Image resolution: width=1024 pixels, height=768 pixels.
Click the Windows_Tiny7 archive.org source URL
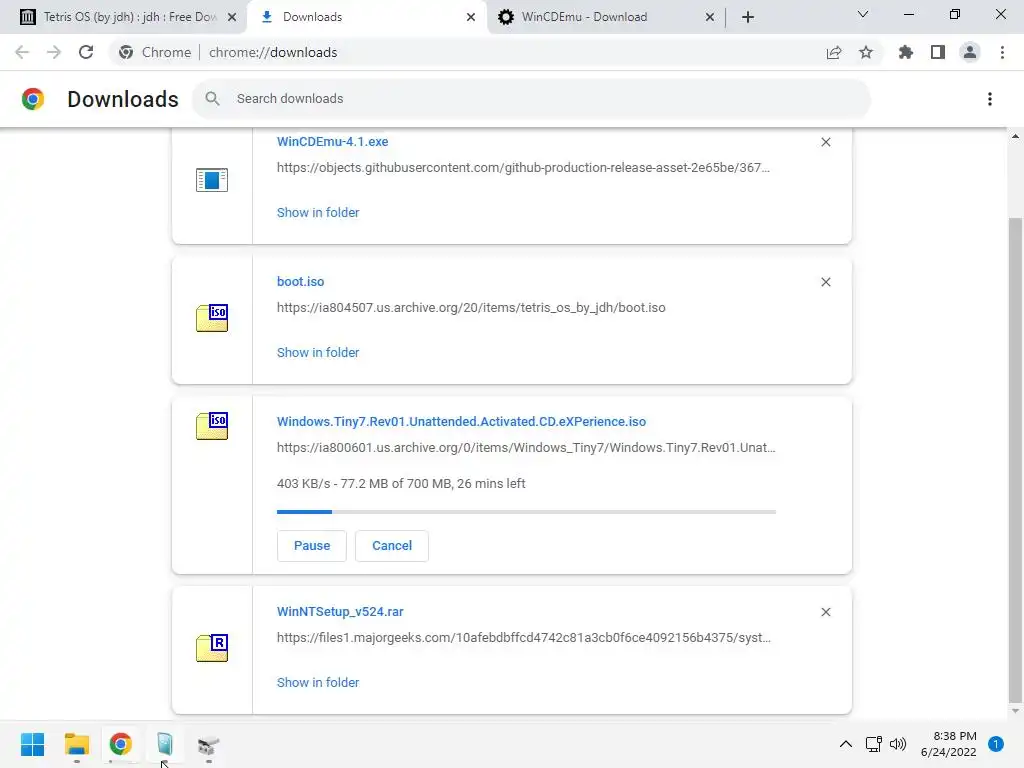pos(526,448)
